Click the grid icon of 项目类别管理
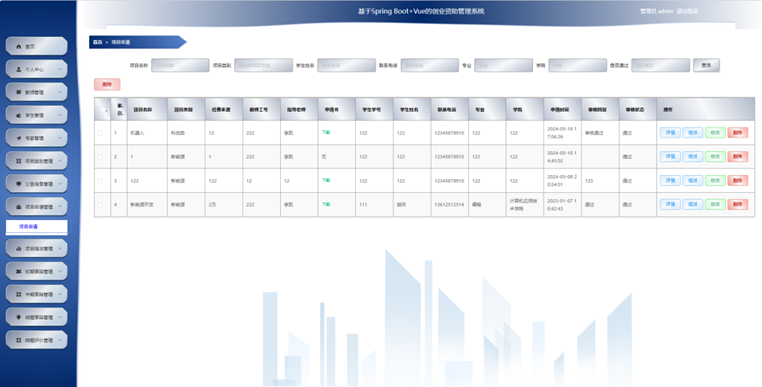Image resolution: width=762 pixels, height=387 pixels. [x=19, y=161]
